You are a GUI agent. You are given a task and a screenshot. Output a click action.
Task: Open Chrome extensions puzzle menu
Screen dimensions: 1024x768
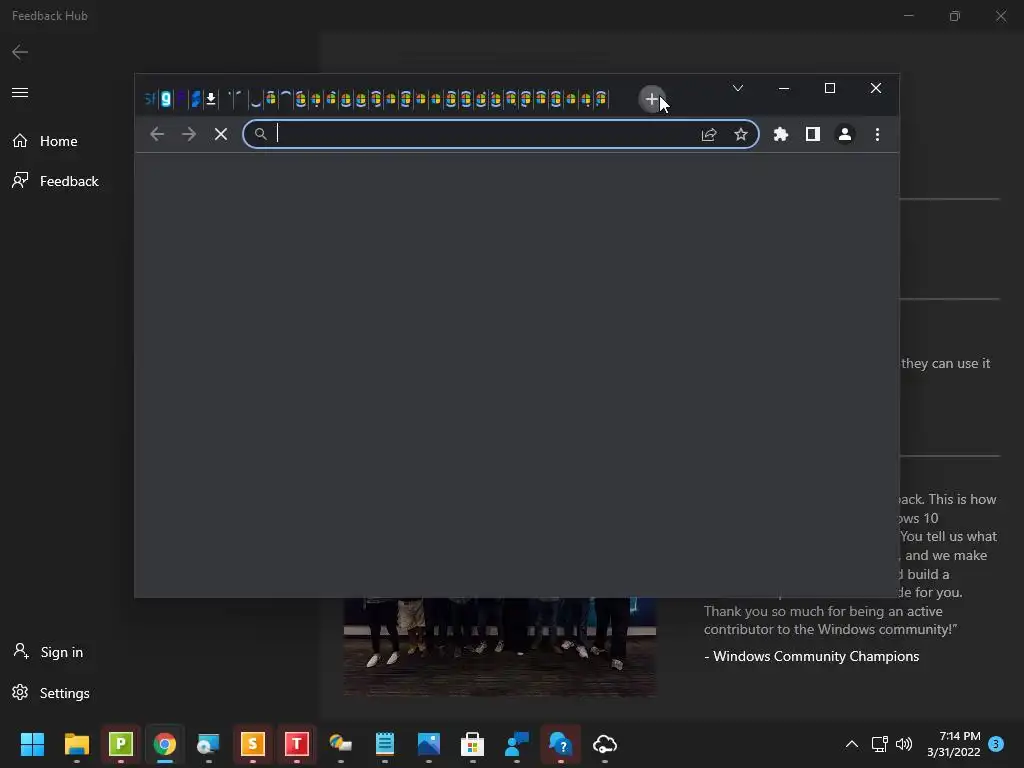[780, 135]
